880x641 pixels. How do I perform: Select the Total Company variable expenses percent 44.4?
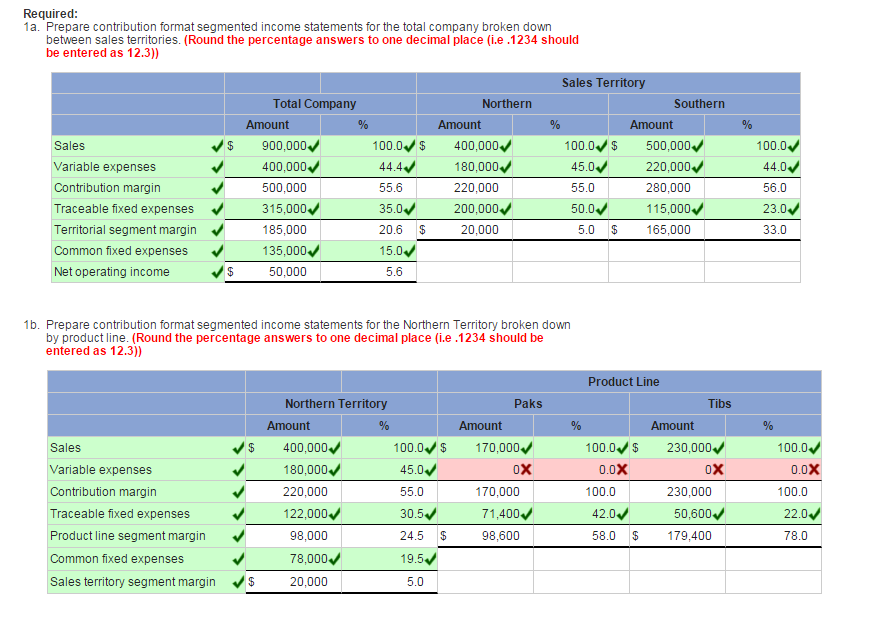pos(369,167)
